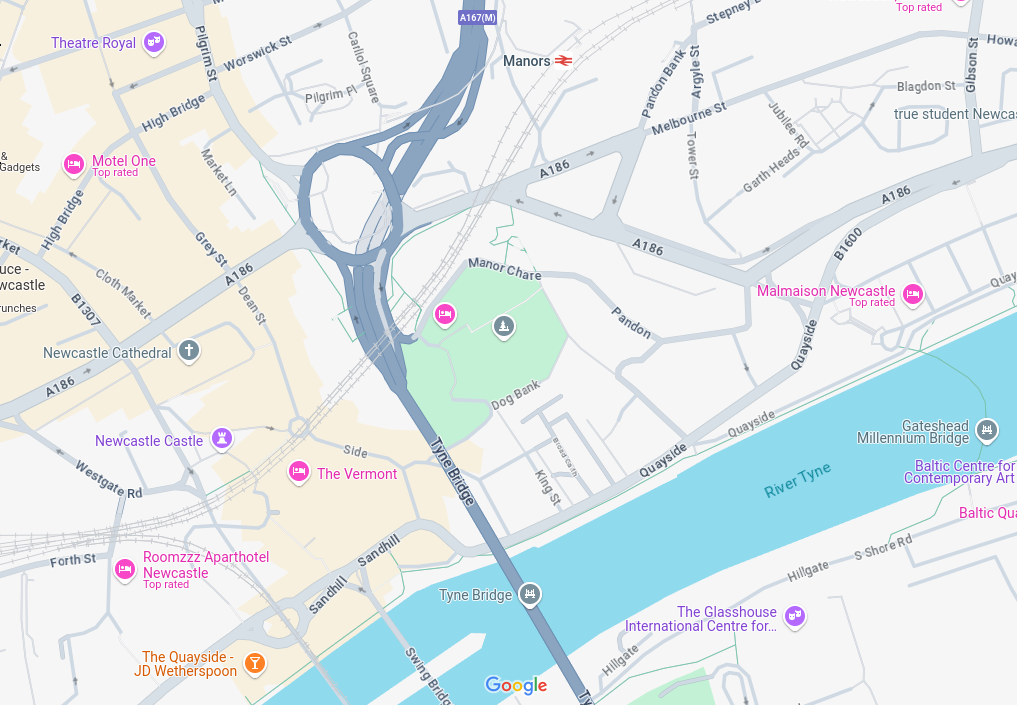This screenshot has height=705, width=1017.
Task: Click the River Tyne water label
Action: point(797,481)
